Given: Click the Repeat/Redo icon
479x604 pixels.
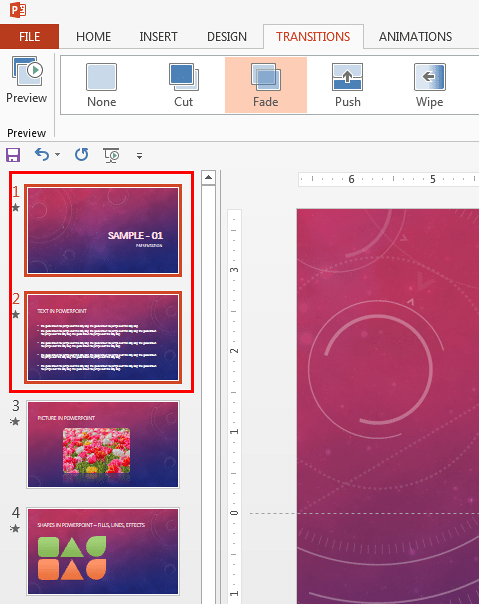Looking at the screenshot, I should [x=81, y=155].
